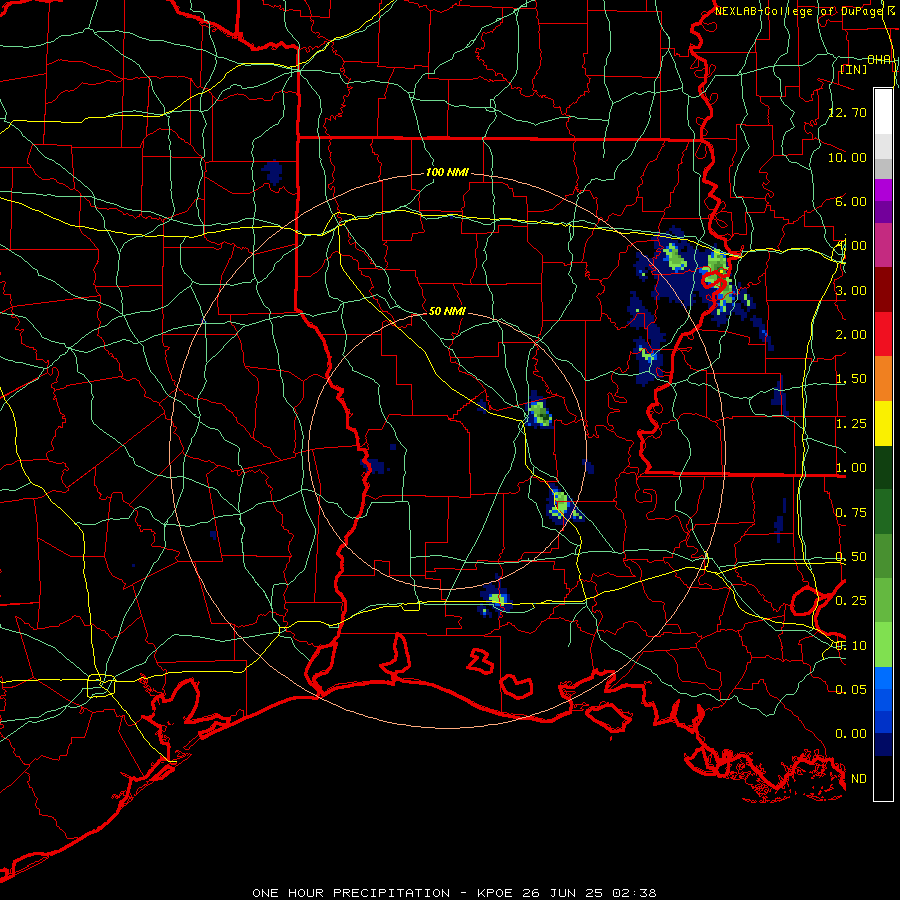The width and height of the screenshot is (900, 900).
Task: Pick the light blue swatch near 0.05
Action: [883, 678]
